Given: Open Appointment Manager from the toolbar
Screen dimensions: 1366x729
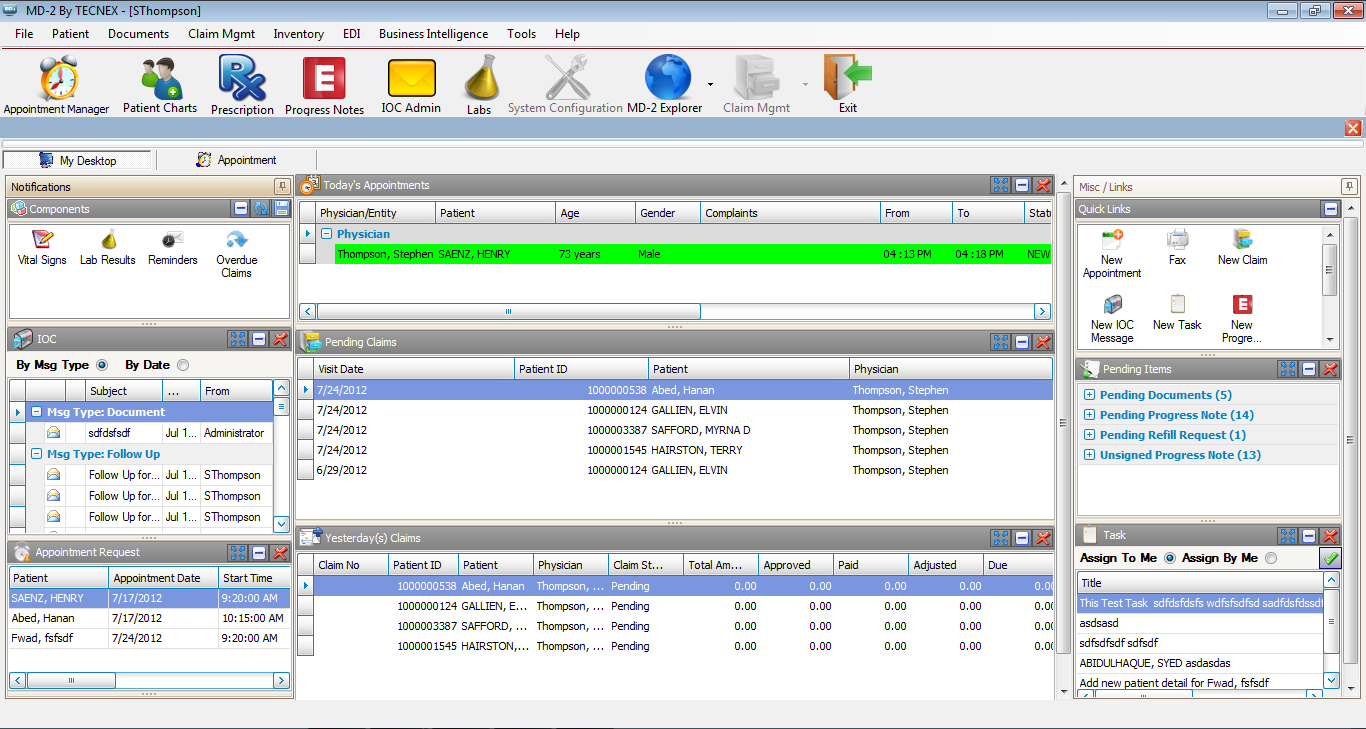Looking at the screenshot, I should pyautogui.click(x=57, y=85).
